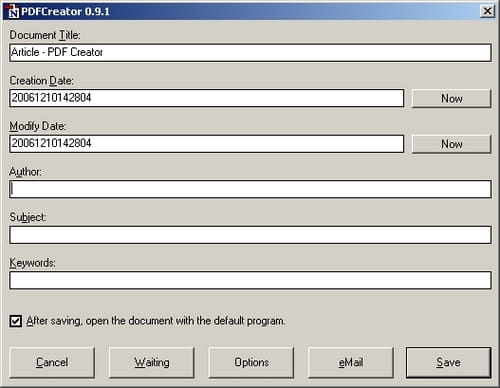Screen dimensions: 500x388
Task: Open the Options dialog
Action: click(x=251, y=362)
